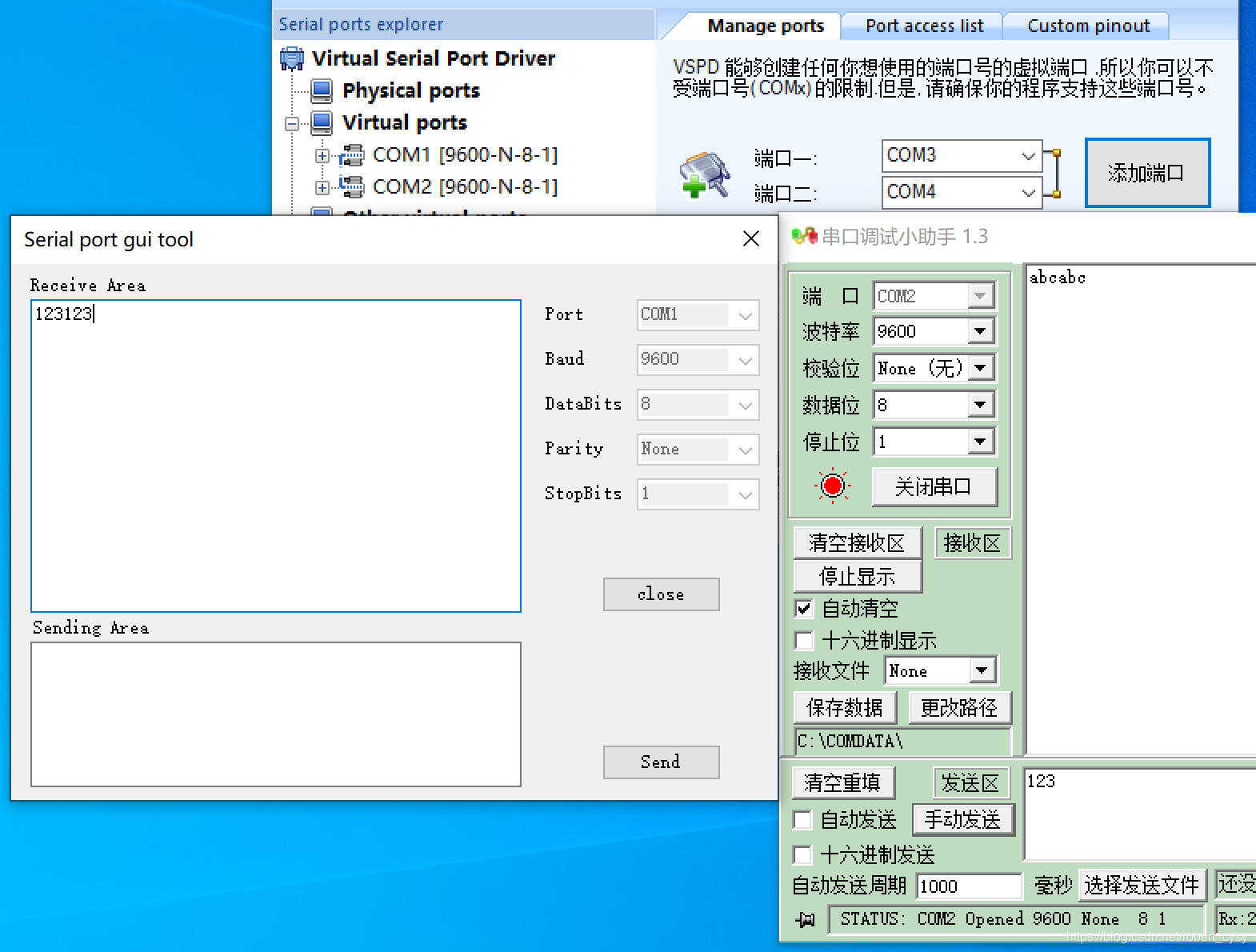
Task: Click the 自动发送周期 1000 input field
Action: pyautogui.click(x=969, y=886)
